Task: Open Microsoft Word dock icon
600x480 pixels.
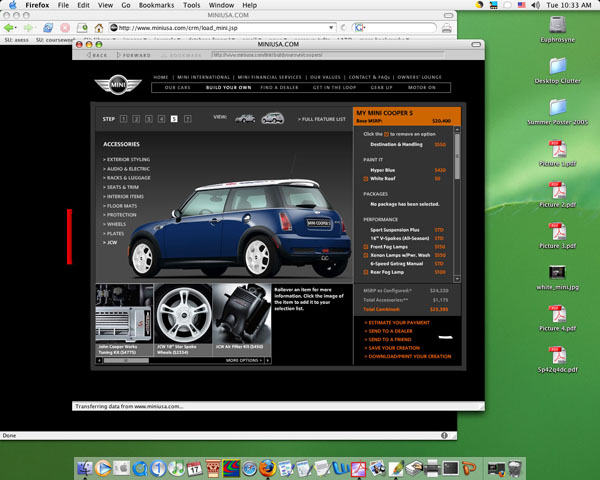Action: [341, 469]
